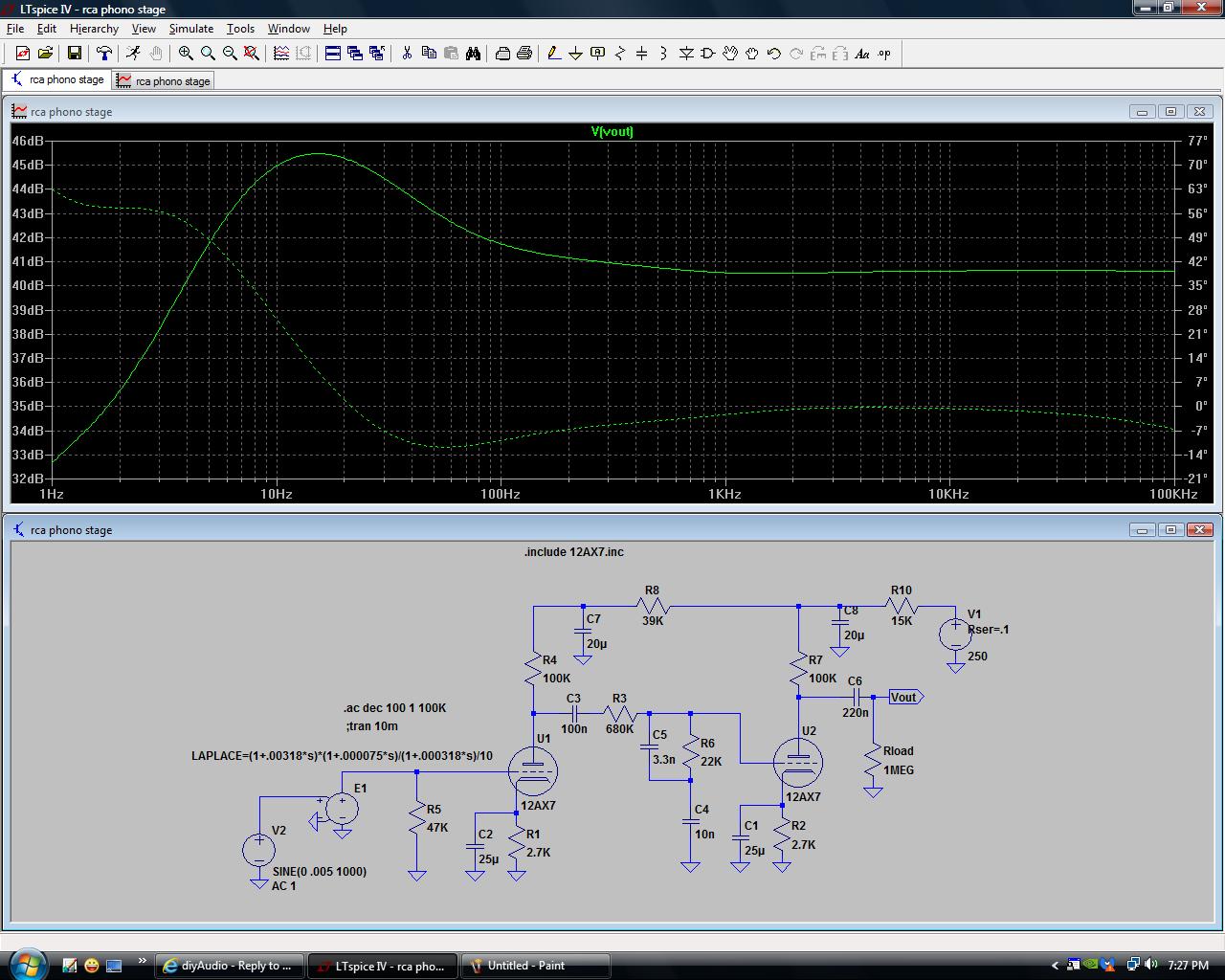Image resolution: width=1225 pixels, height=980 pixels.
Task: Open the Simulate menu
Action: click(x=191, y=29)
